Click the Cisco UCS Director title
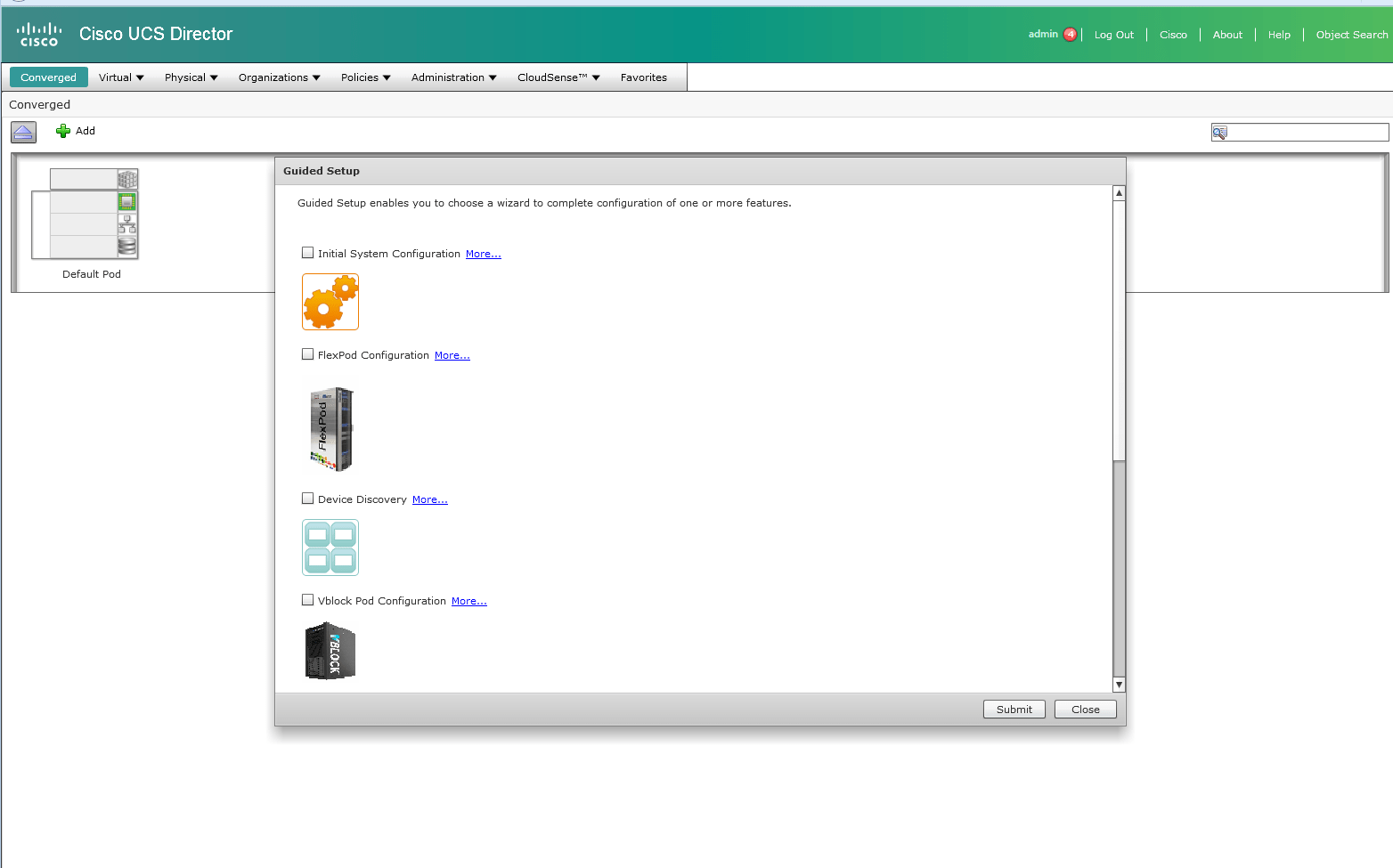The width and height of the screenshot is (1393, 868). [x=156, y=34]
